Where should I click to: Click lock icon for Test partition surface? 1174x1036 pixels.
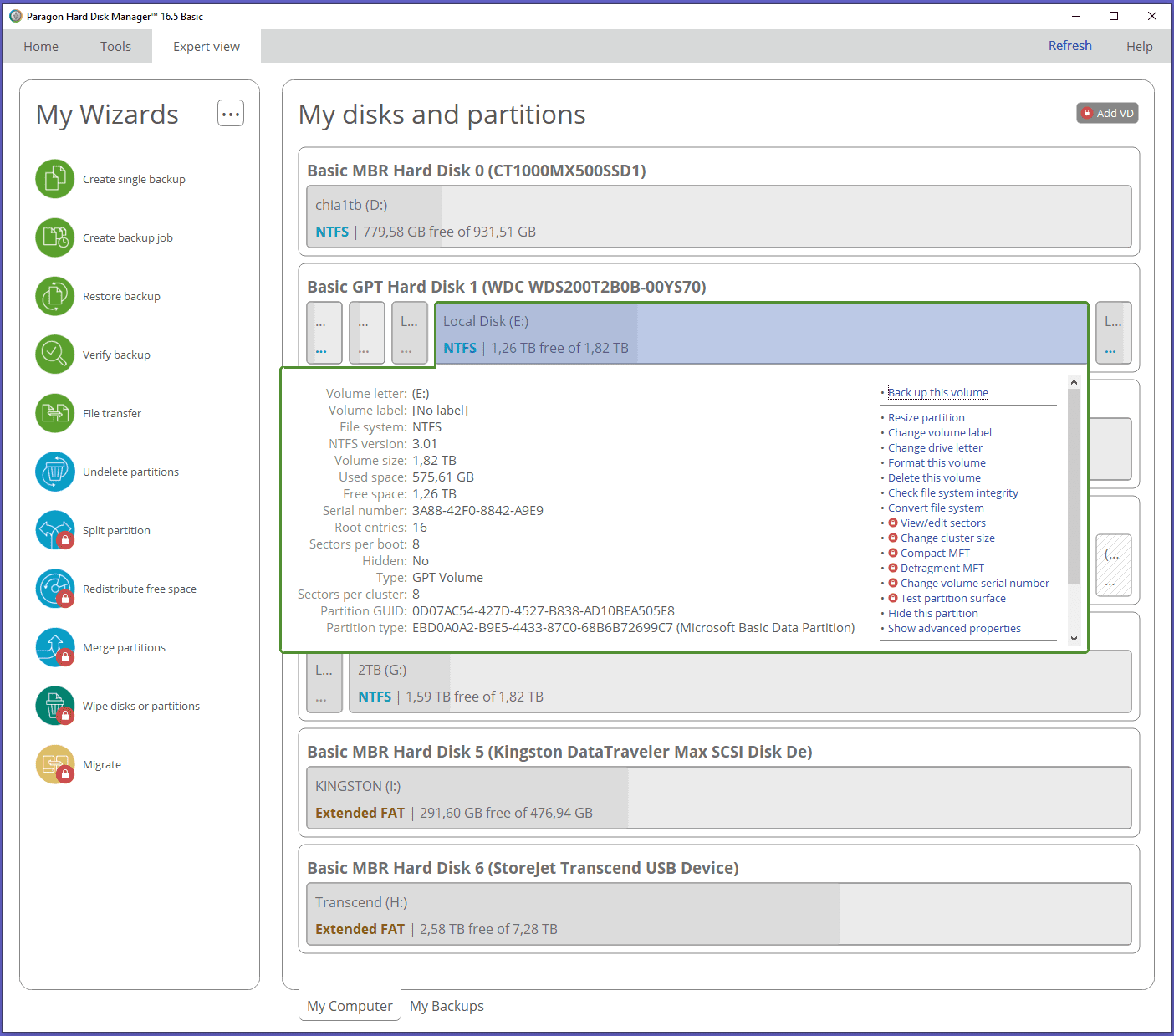(x=893, y=599)
